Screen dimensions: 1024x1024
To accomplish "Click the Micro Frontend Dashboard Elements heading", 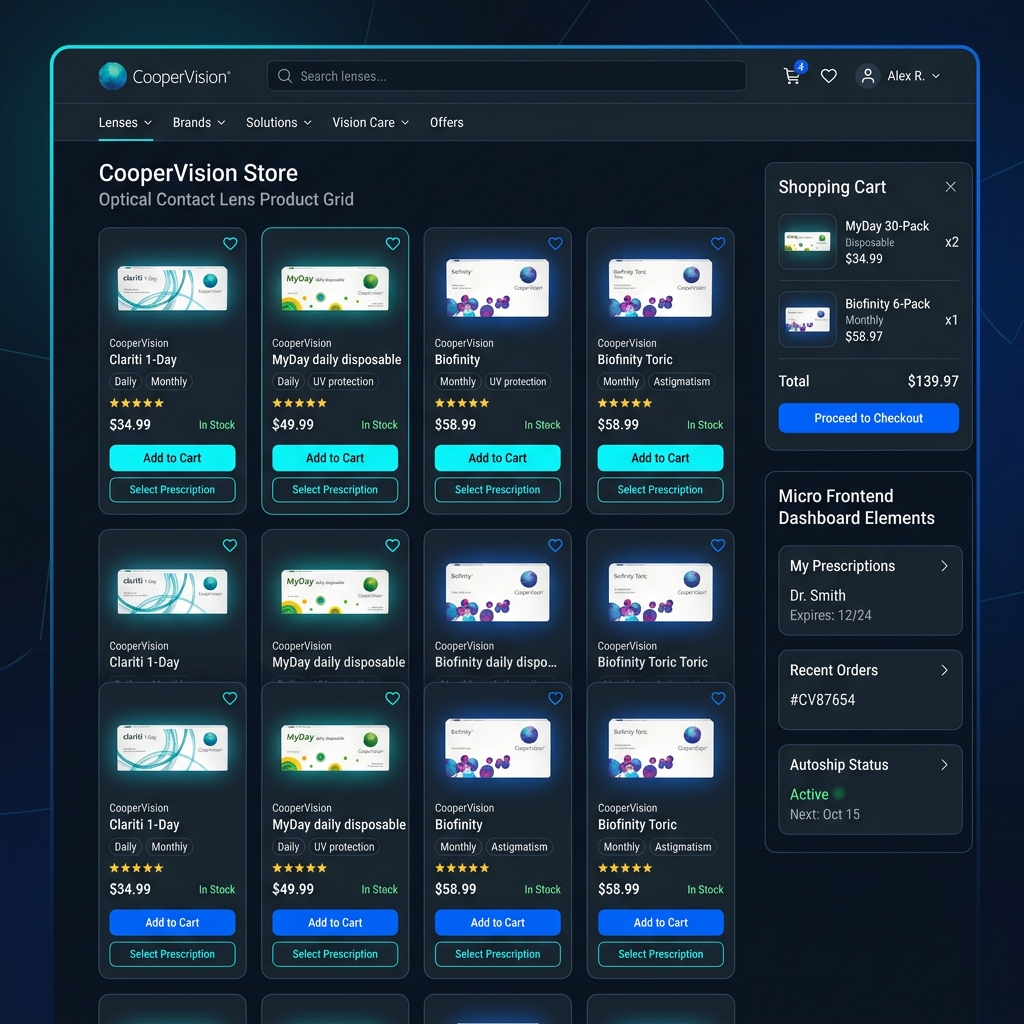I will point(856,507).
